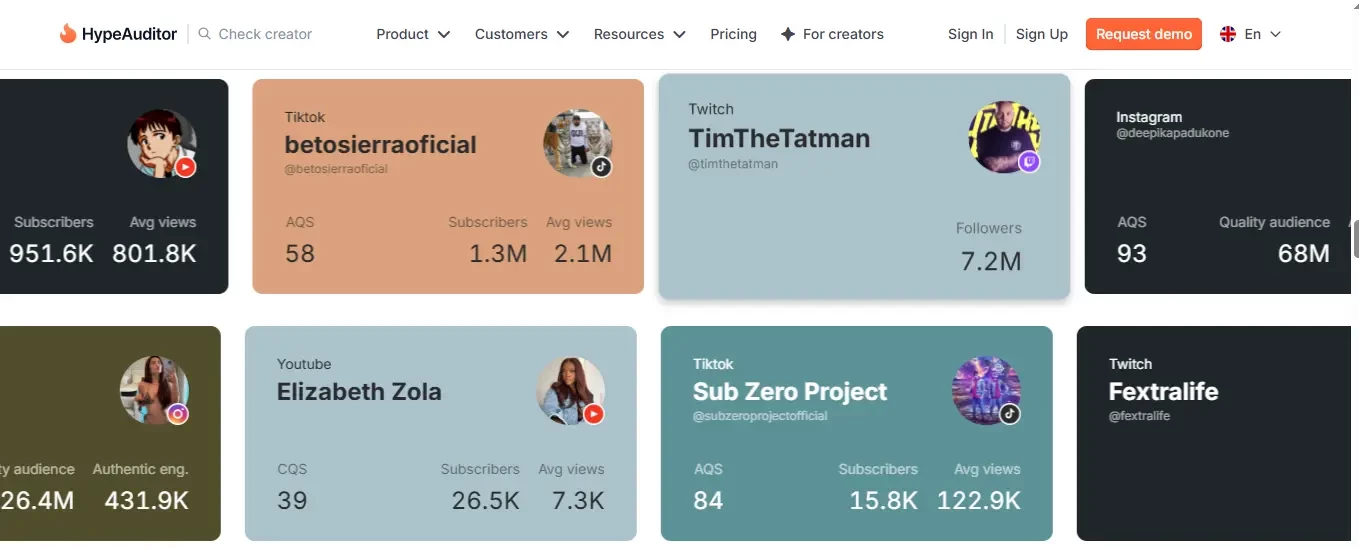Open the anime character avatar thumbnail
This screenshot has width=1359, height=548.
[162, 144]
